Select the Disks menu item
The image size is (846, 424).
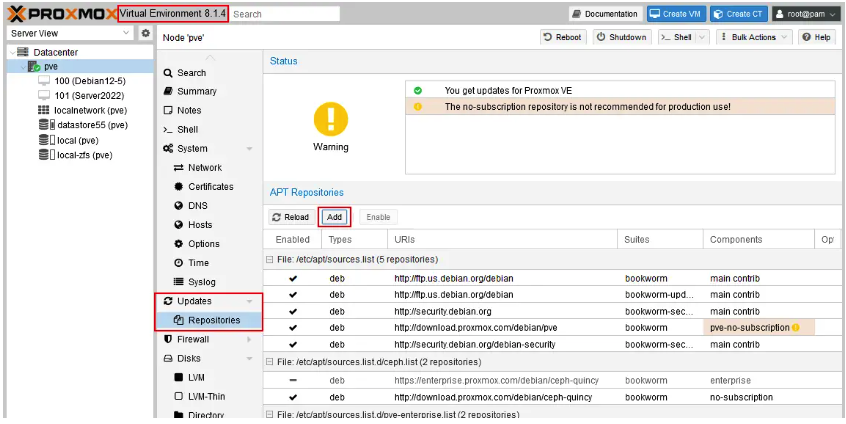click(189, 358)
